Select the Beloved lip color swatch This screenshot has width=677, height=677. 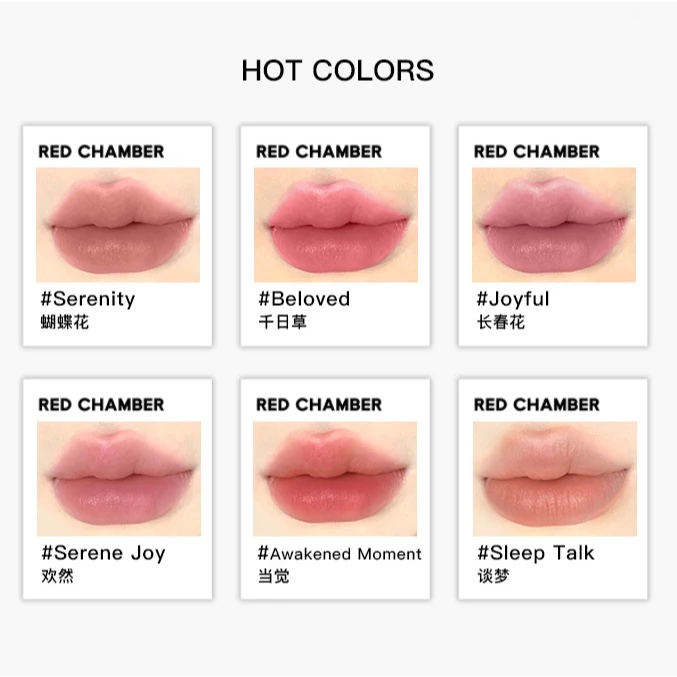(336, 225)
